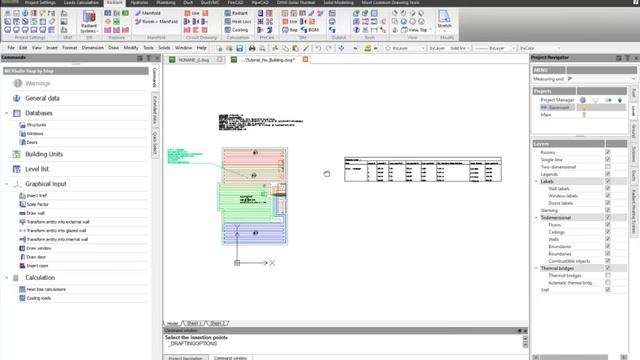Close the Tutorial_No_Building.dwg document tab
The width and height of the screenshot is (640, 360).
click(305, 60)
